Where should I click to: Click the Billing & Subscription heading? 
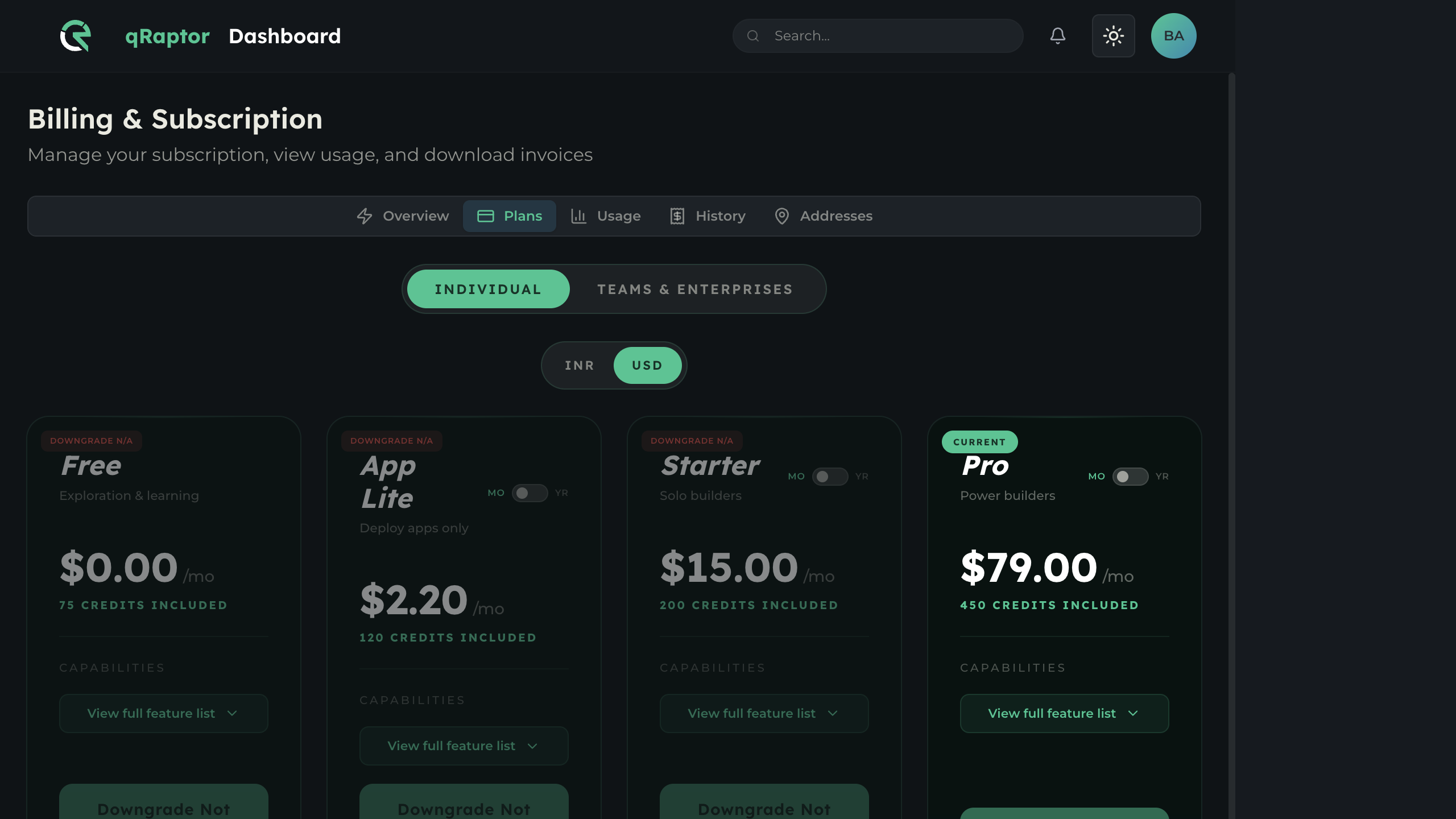(x=175, y=119)
